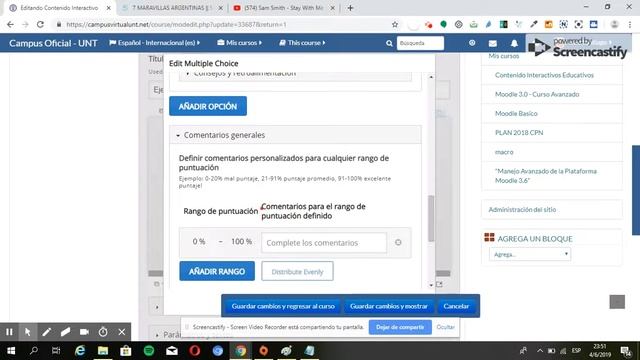
Task: Open the Screencastify timer icon
Action: click(x=103, y=332)
